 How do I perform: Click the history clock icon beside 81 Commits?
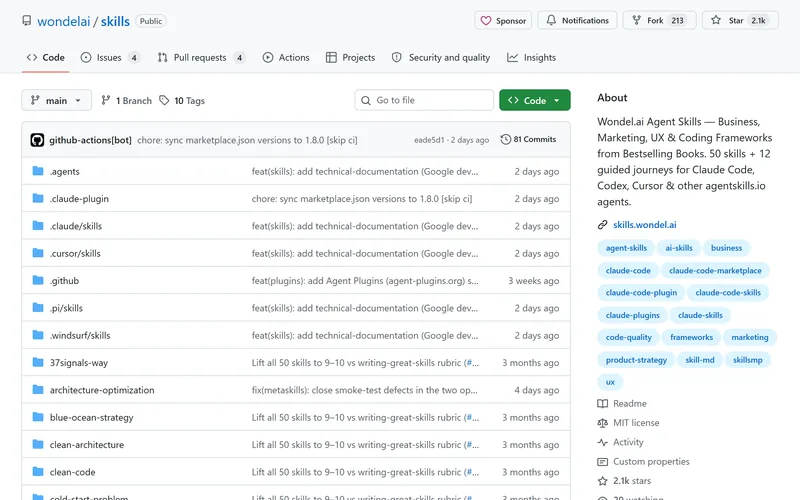[x=505, y=139]
